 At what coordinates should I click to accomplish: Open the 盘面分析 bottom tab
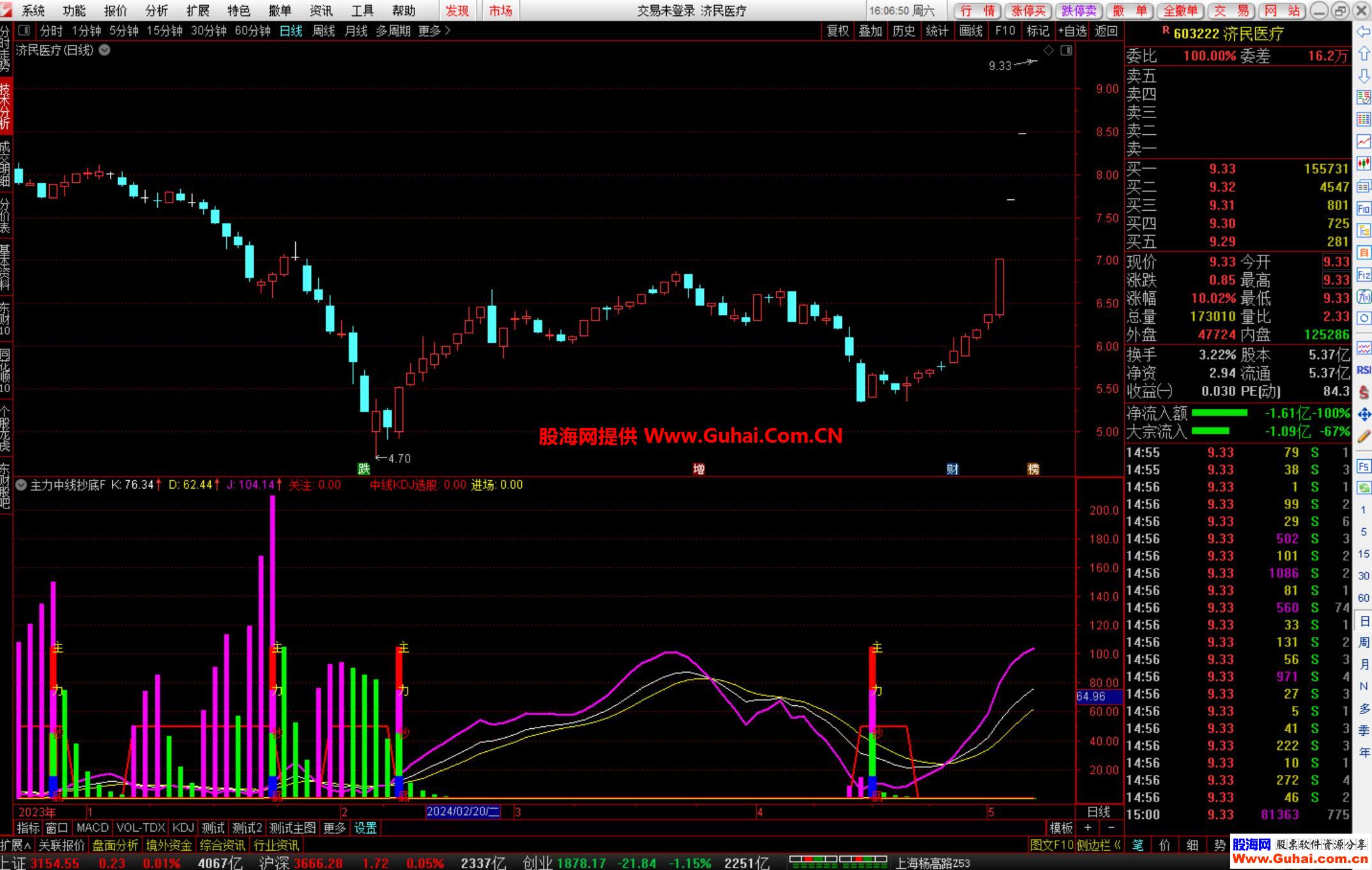click(115, 845)
